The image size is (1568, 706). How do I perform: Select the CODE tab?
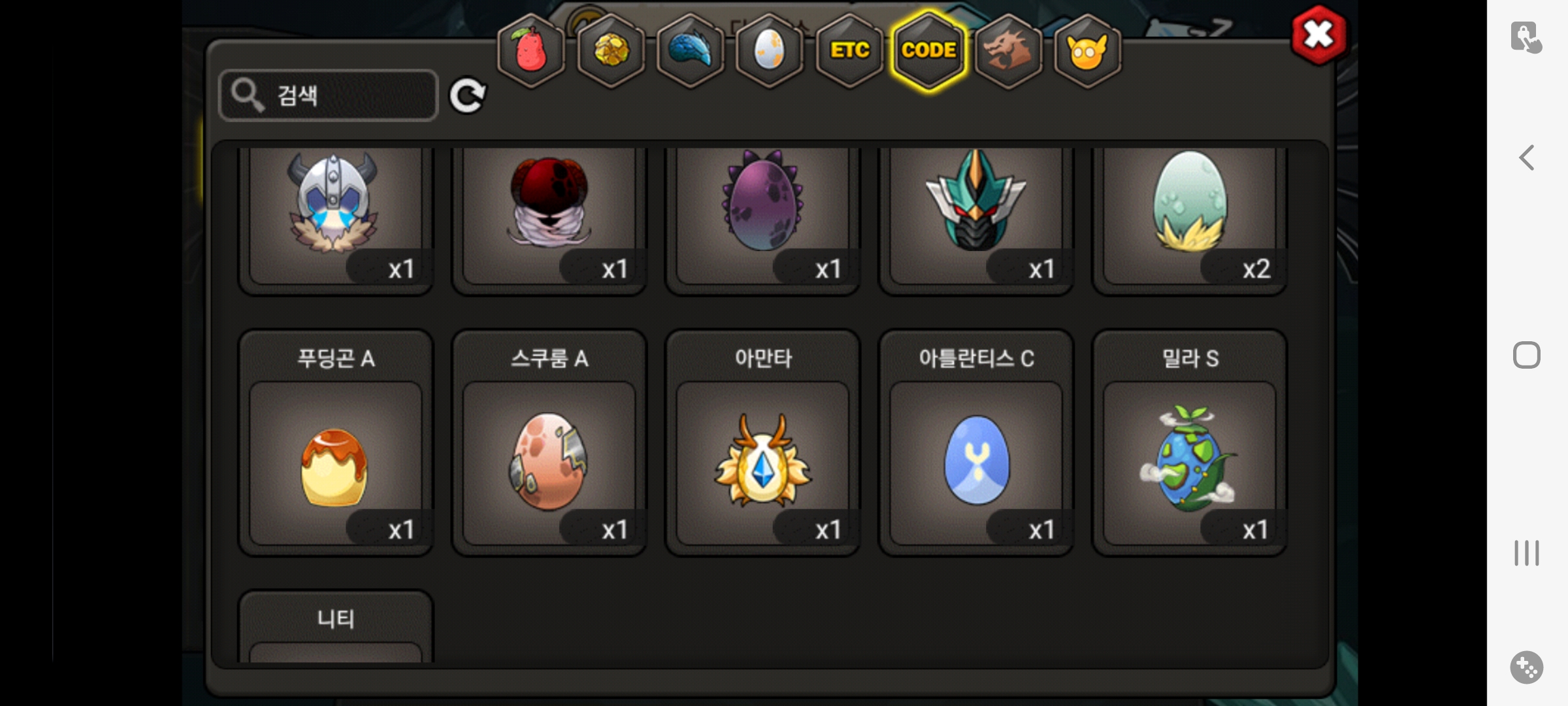coord(929,50)
